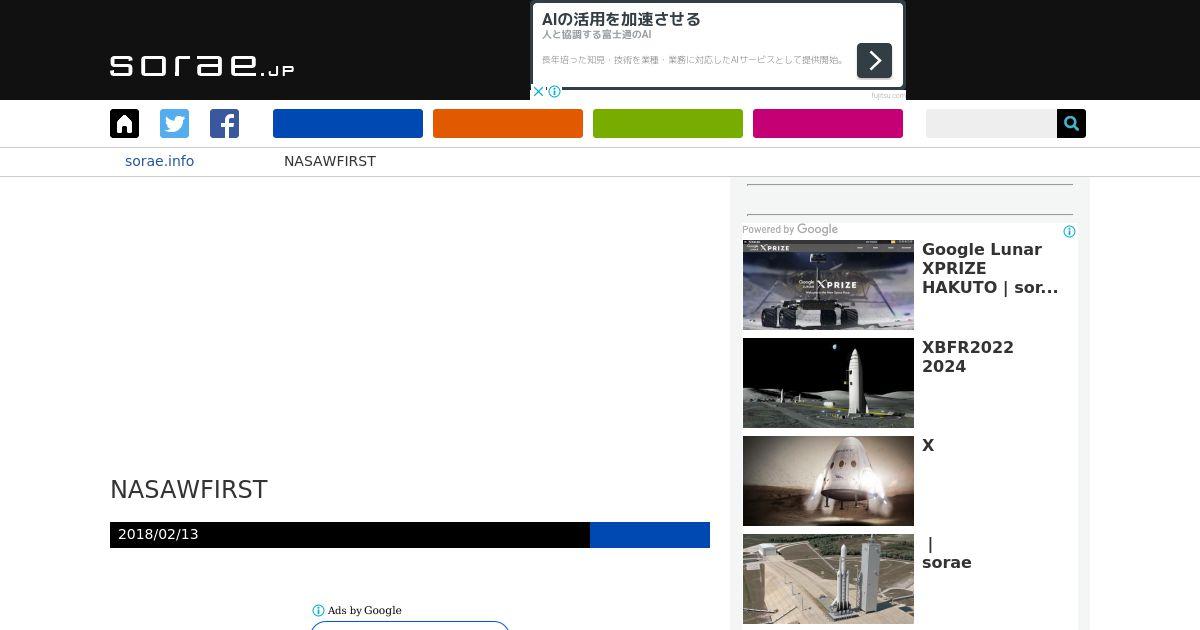Open the X article title link
Screen dimensions: 1200x630
[x=928, y=446]
